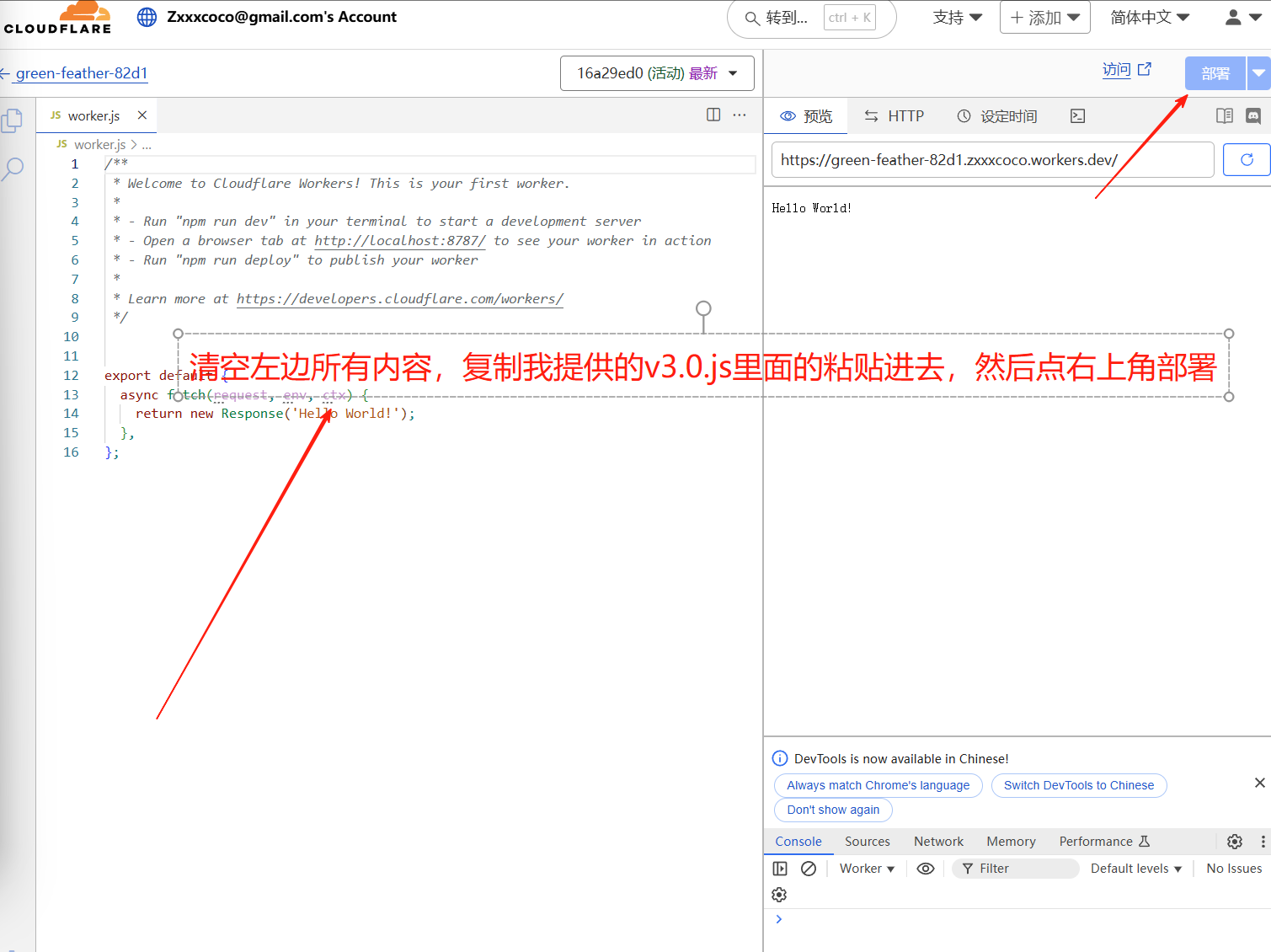Viewport: 1271px width, 952px height.
Task: Click the account name Zxxxcoco@gmail.com's Account
Action: click(281, 17)
